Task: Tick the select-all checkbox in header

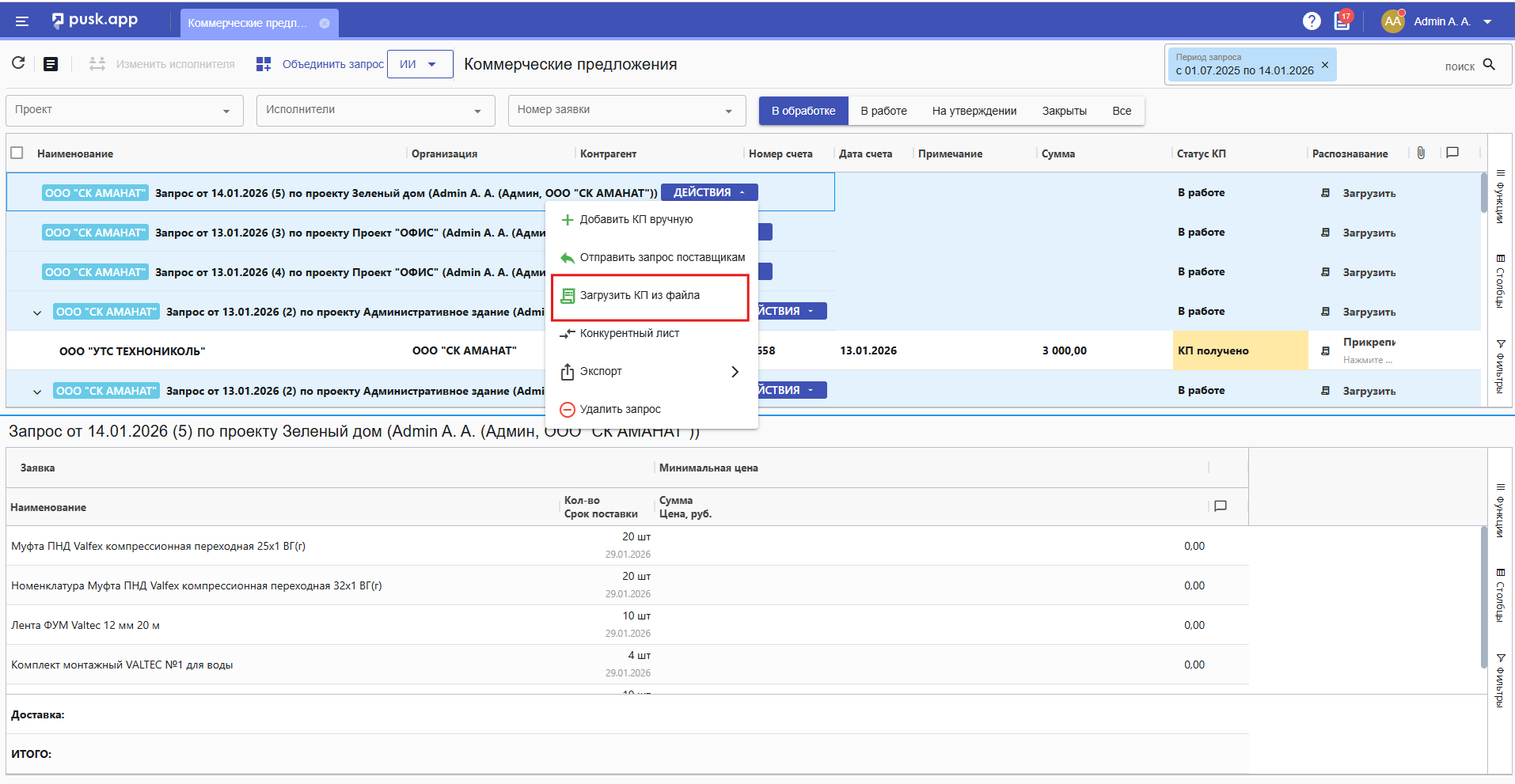Action: click(x=17, y=153)
